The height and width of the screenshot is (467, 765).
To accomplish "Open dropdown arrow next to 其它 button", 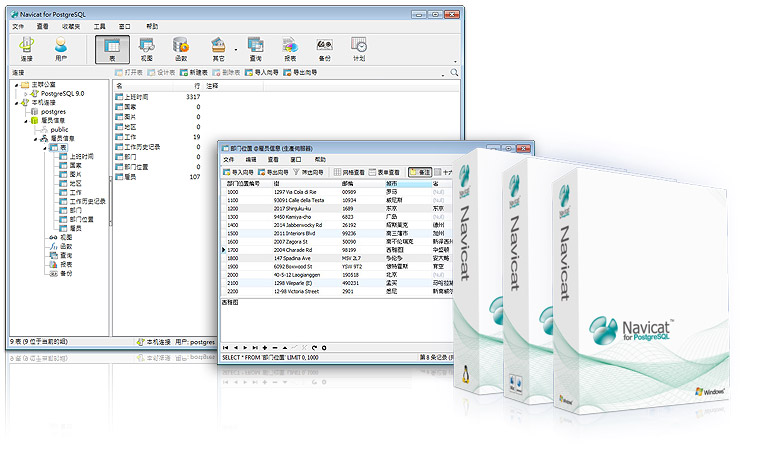I will (x=236, y=50).
